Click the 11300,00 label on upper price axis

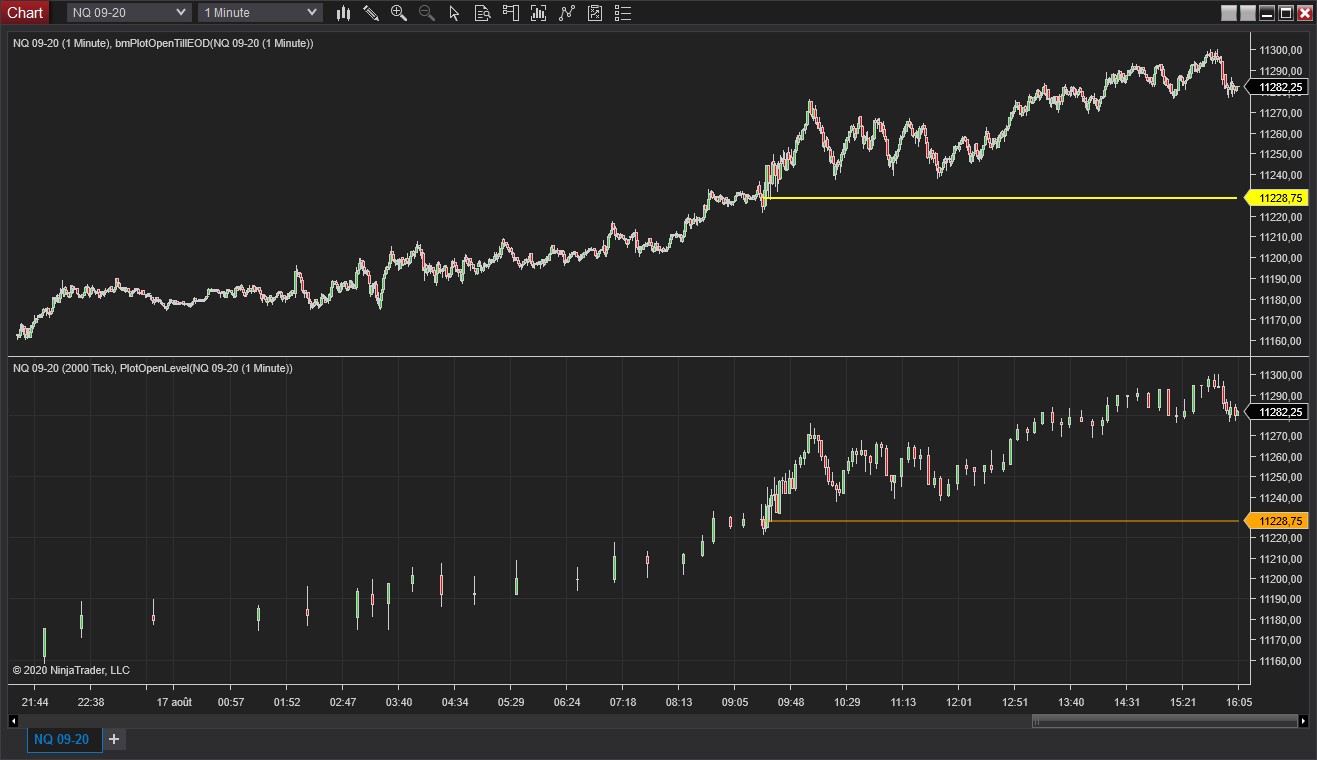coord(1280,50)
